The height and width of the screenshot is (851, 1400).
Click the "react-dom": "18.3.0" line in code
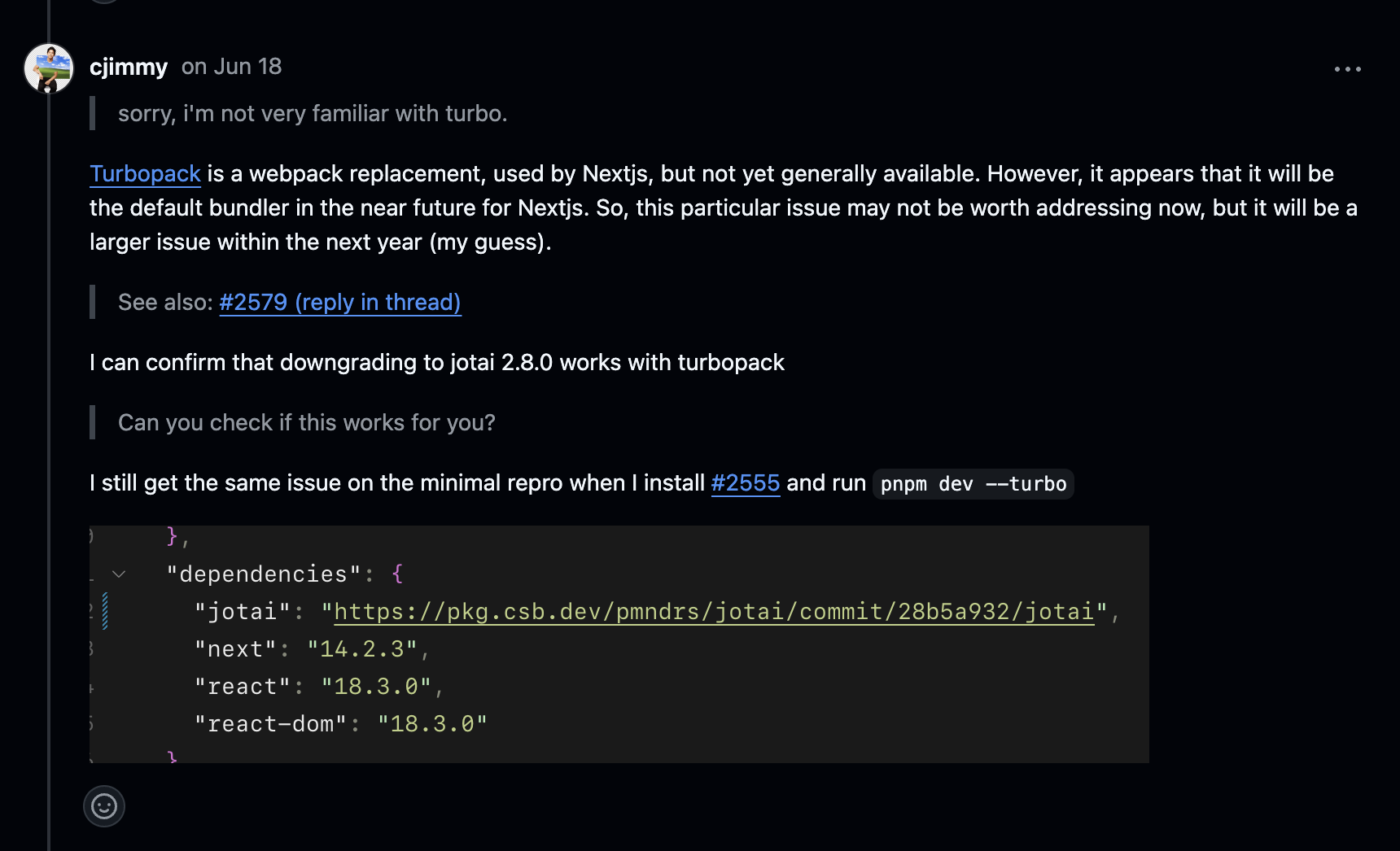[x=340, y=724]
